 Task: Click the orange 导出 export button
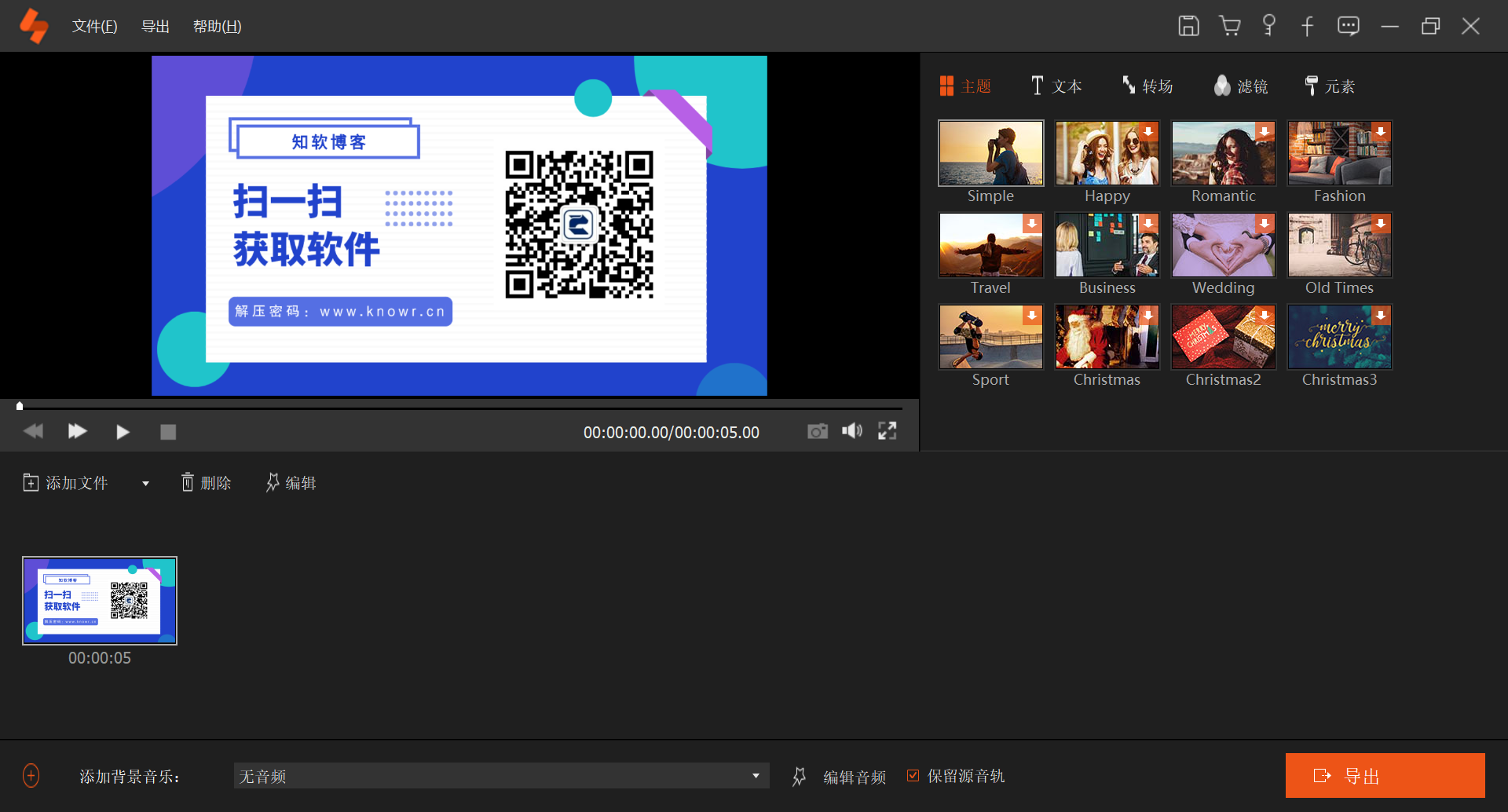(1385, 776)
